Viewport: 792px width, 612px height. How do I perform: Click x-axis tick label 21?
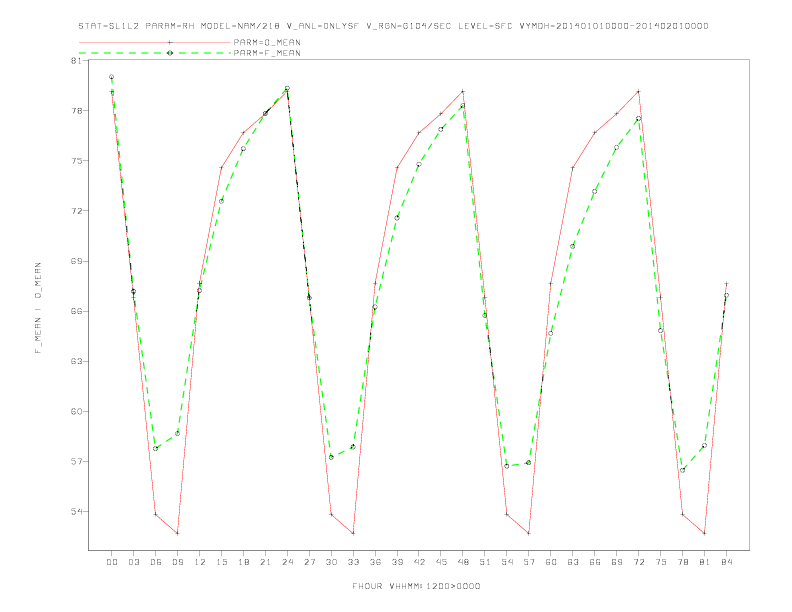click(265, 562)
